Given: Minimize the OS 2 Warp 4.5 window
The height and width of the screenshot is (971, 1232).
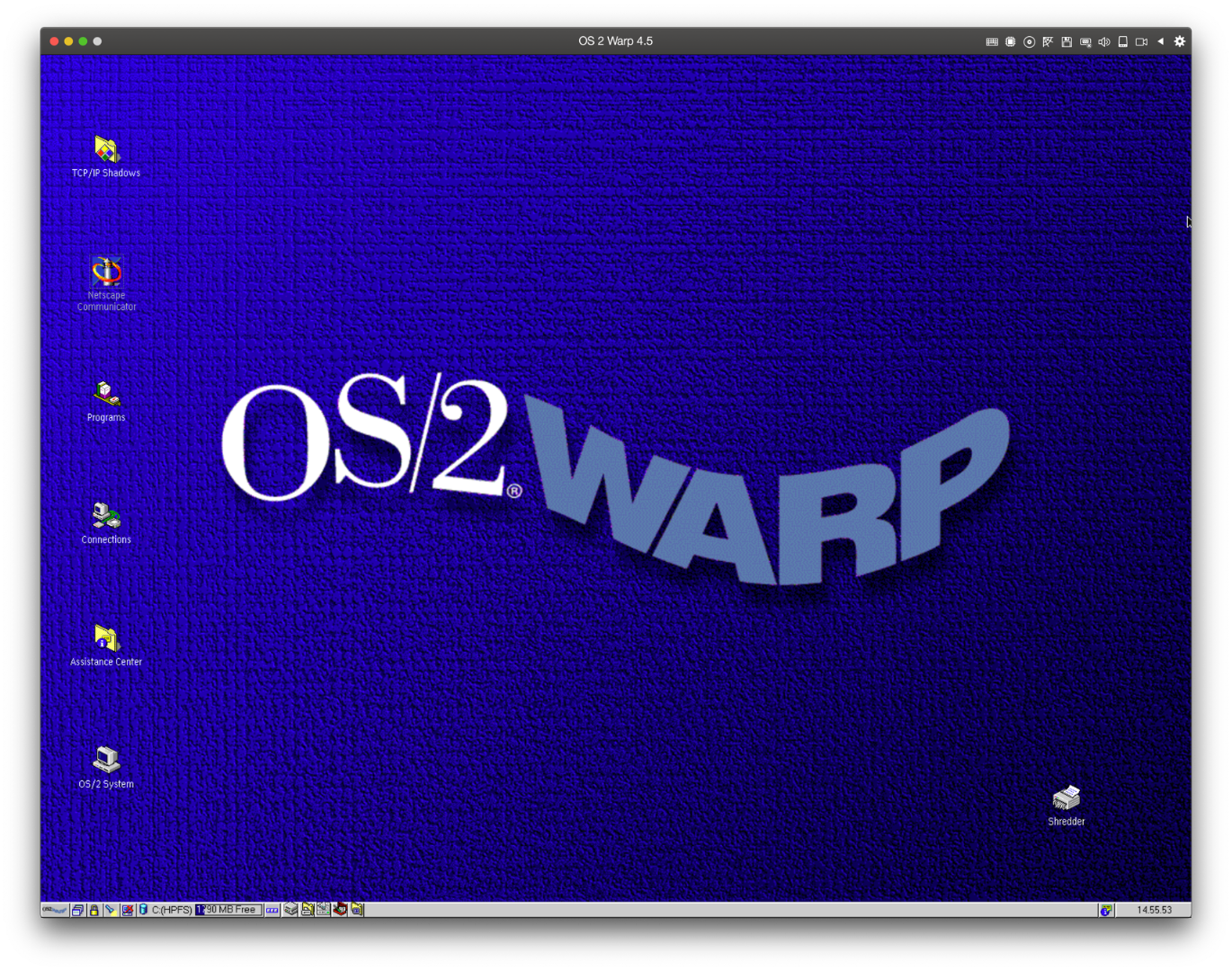Looking at the screenshot, I should (x=68, y=41).
